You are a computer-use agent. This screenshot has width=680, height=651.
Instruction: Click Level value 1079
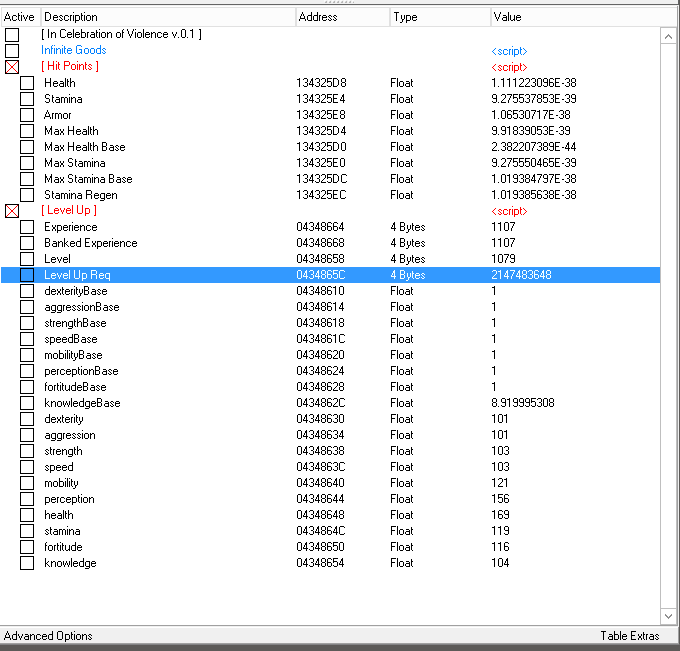click(x=503, y=259)
